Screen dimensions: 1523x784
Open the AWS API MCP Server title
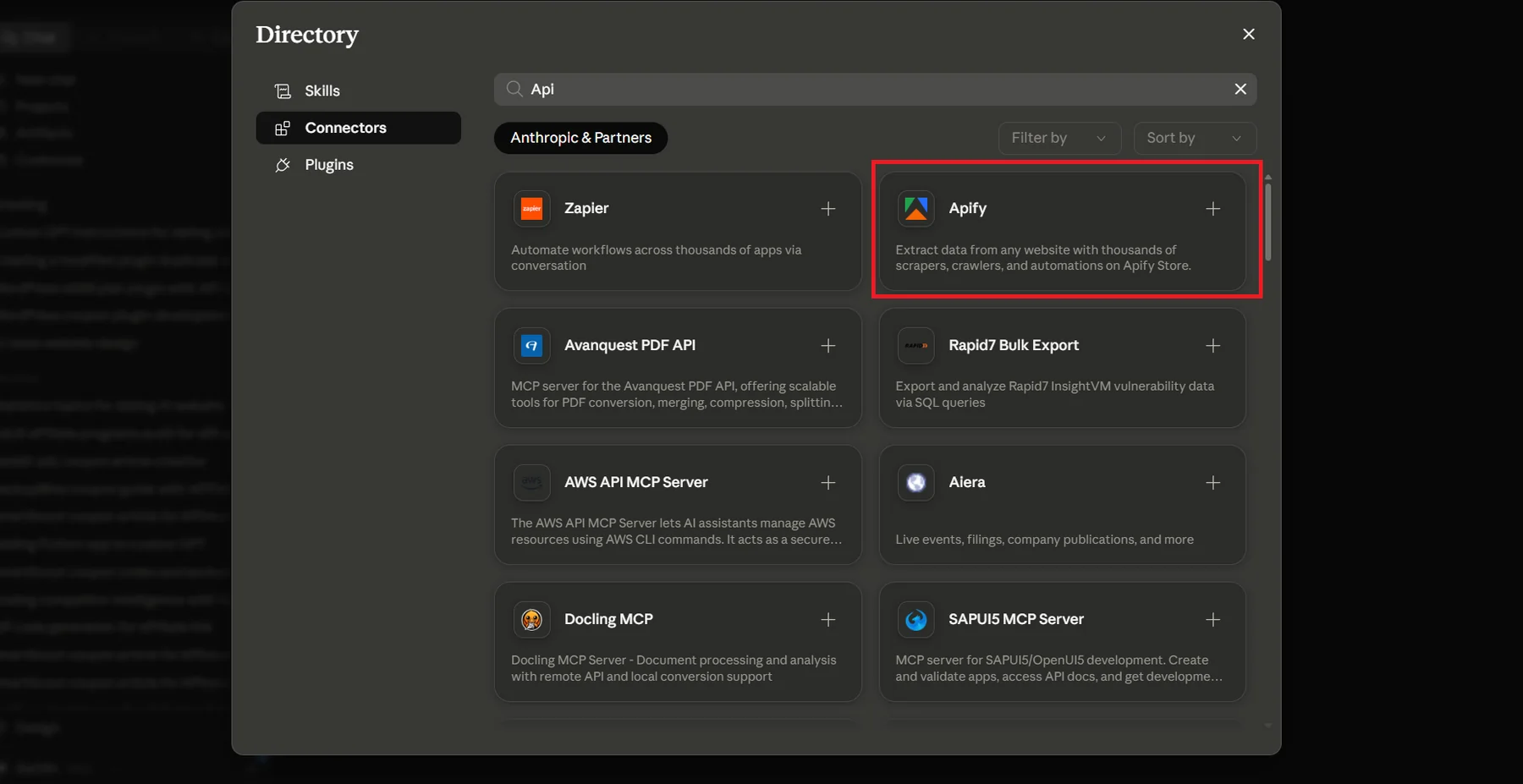tap(636, 482)
